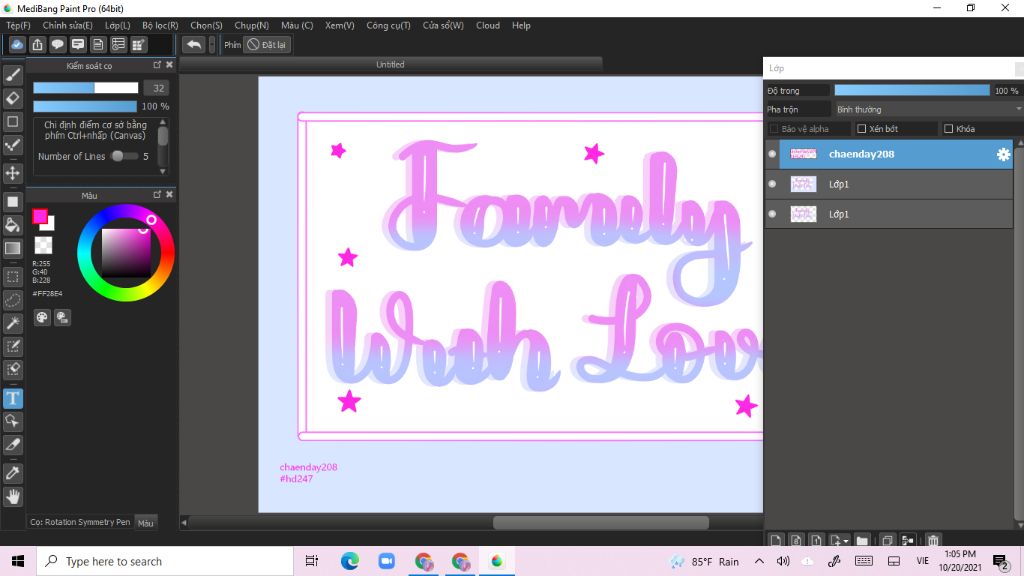Select the Brush tool
The width and height of the screenshot is (1024, 576).
pos(12,75)
